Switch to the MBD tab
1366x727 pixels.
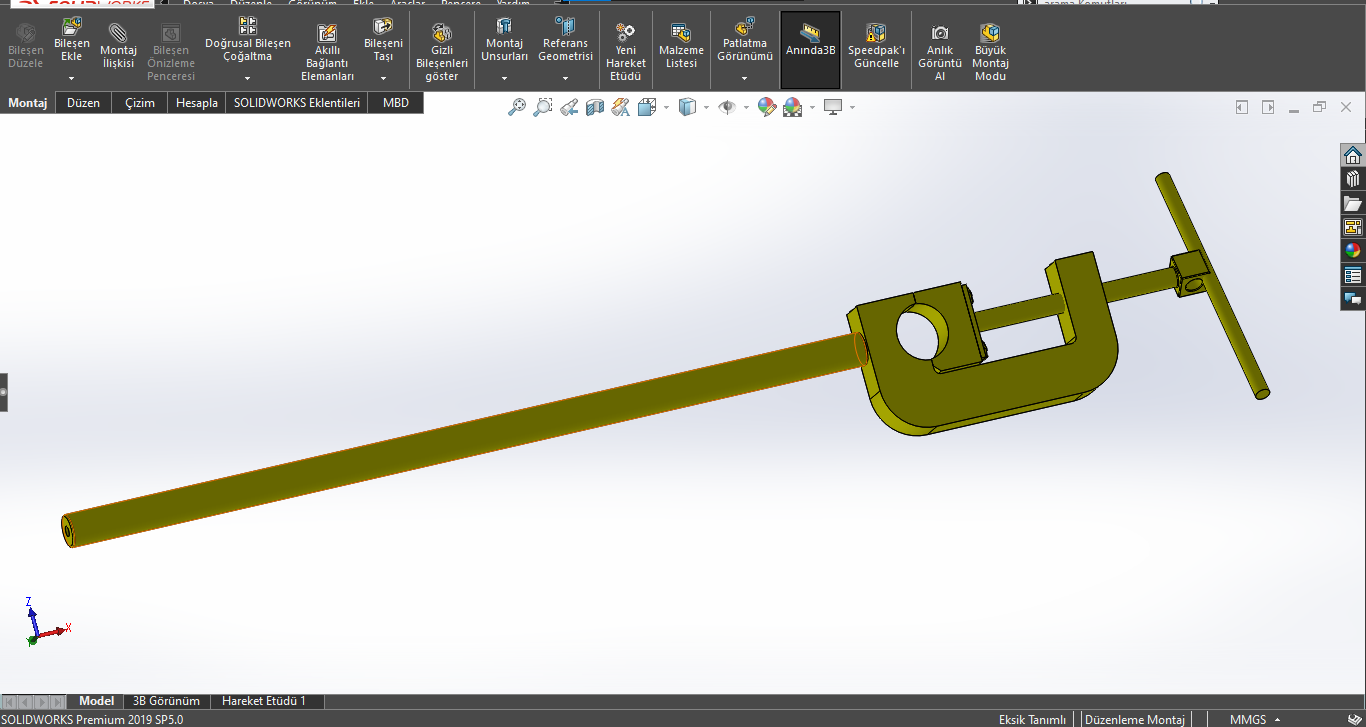[x=396, y=103]
